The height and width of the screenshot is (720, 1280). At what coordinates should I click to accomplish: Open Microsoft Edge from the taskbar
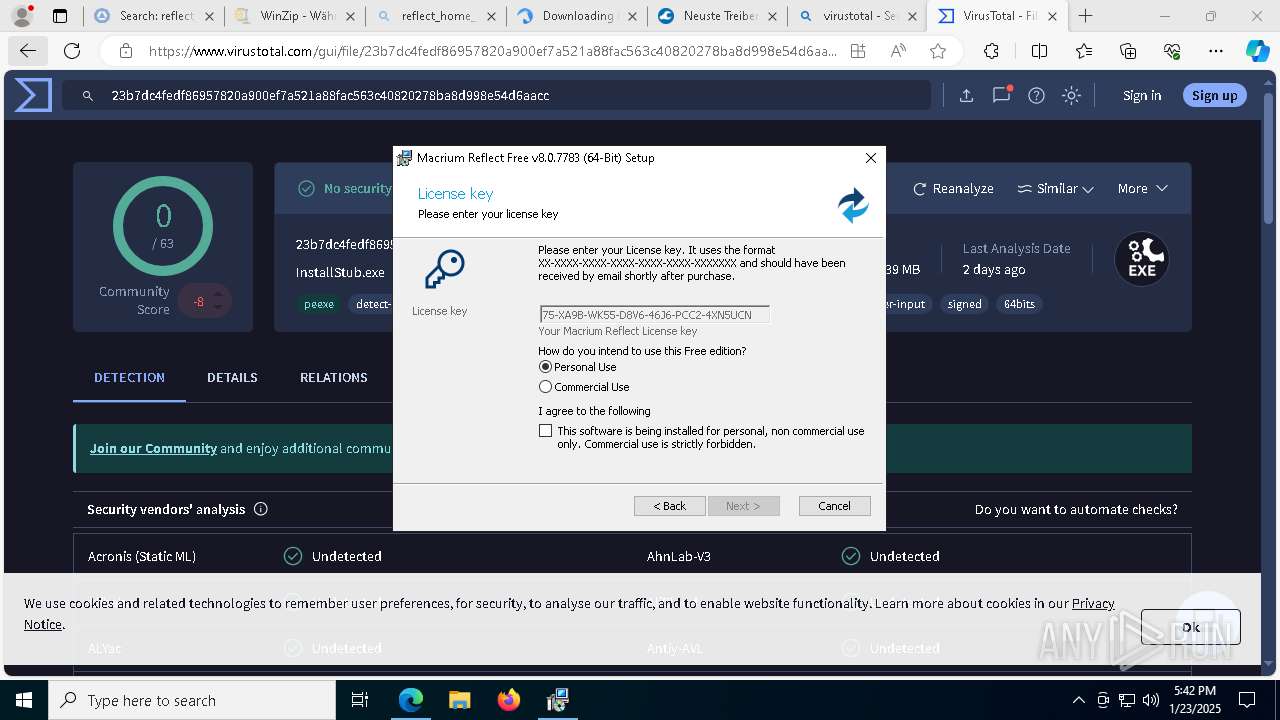click(411, 700)
